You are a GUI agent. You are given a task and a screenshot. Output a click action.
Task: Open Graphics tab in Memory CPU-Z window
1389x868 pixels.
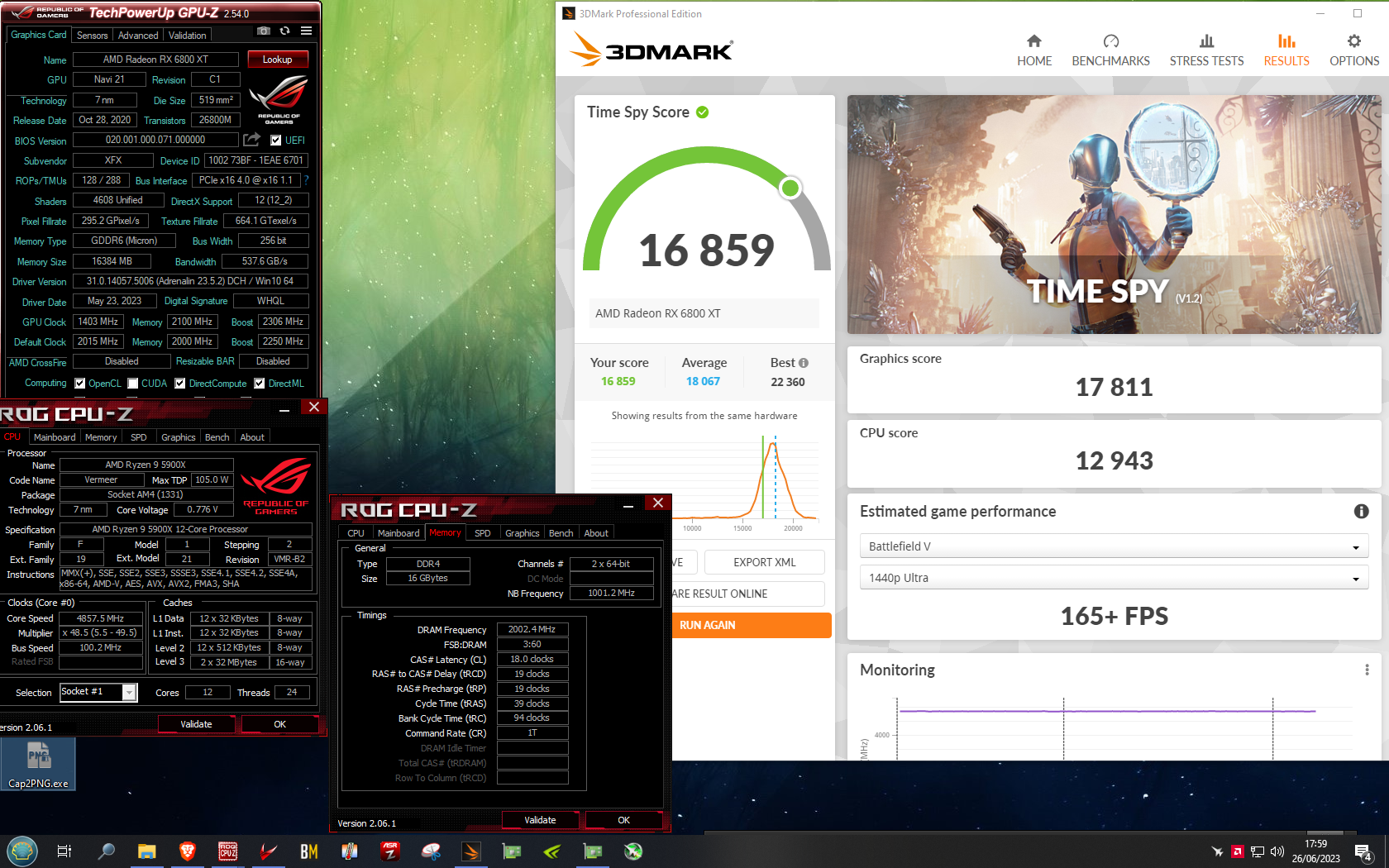coord(523,533)
